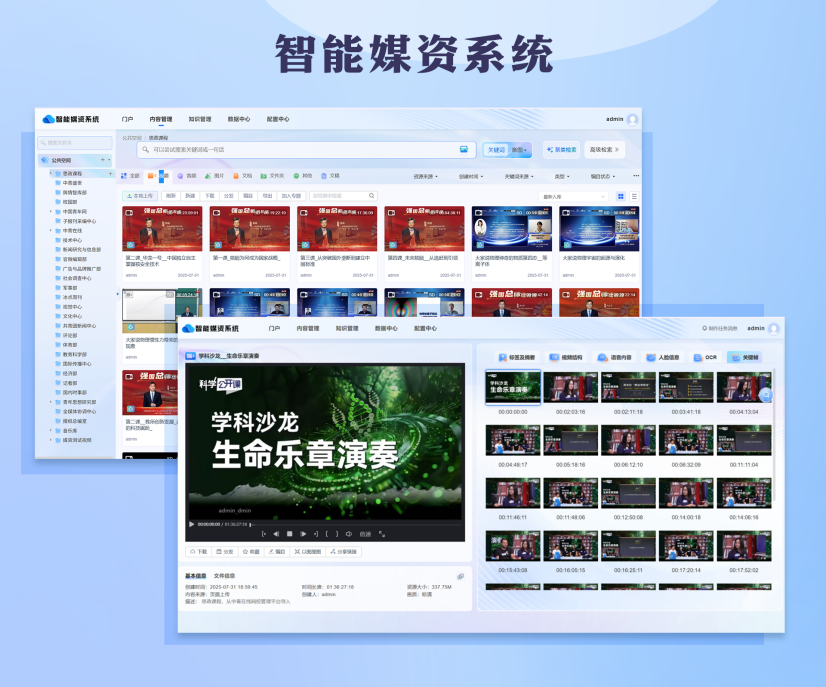Viewport: 826px width, 687px height.
Task: Switch to the grid view icon
Action: click(x=621, y=197)
